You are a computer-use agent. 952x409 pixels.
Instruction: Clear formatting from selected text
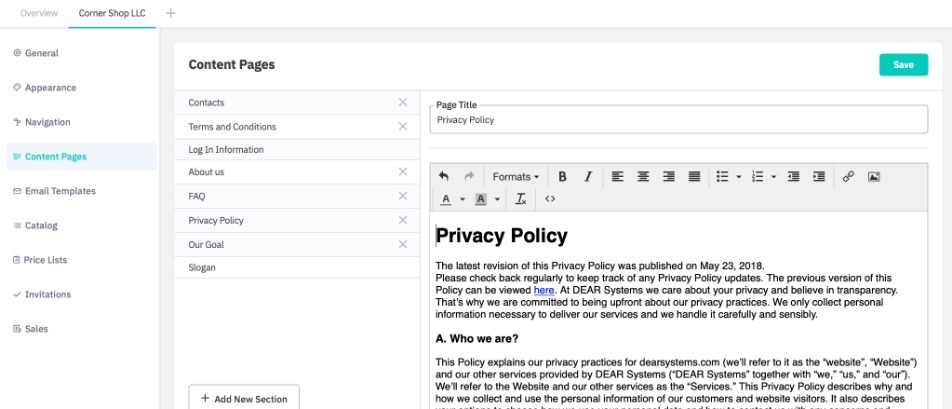tap(521, 199)
